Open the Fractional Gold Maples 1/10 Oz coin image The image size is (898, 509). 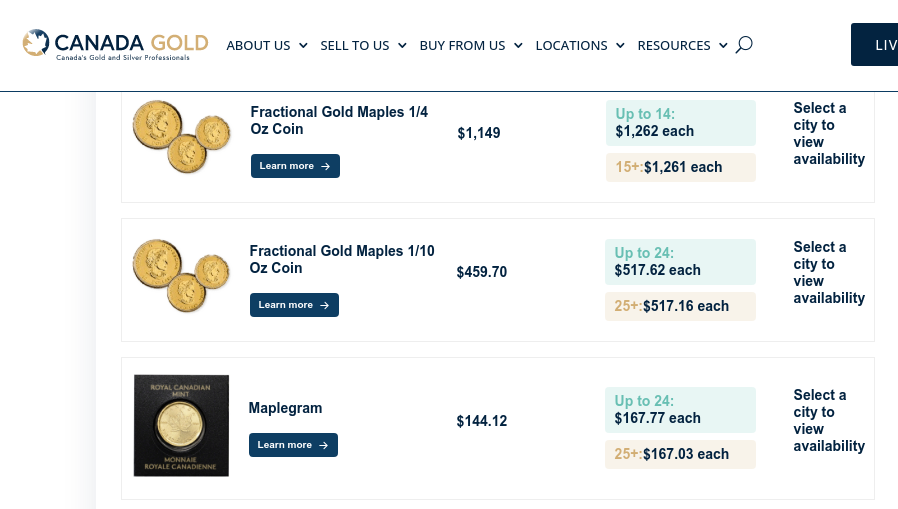tap(182, 275)
